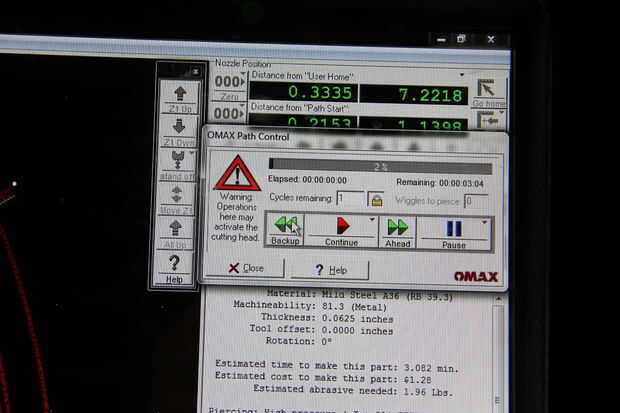Minimize the main application window
Viewport: 620px width, 413px height.
442,40
